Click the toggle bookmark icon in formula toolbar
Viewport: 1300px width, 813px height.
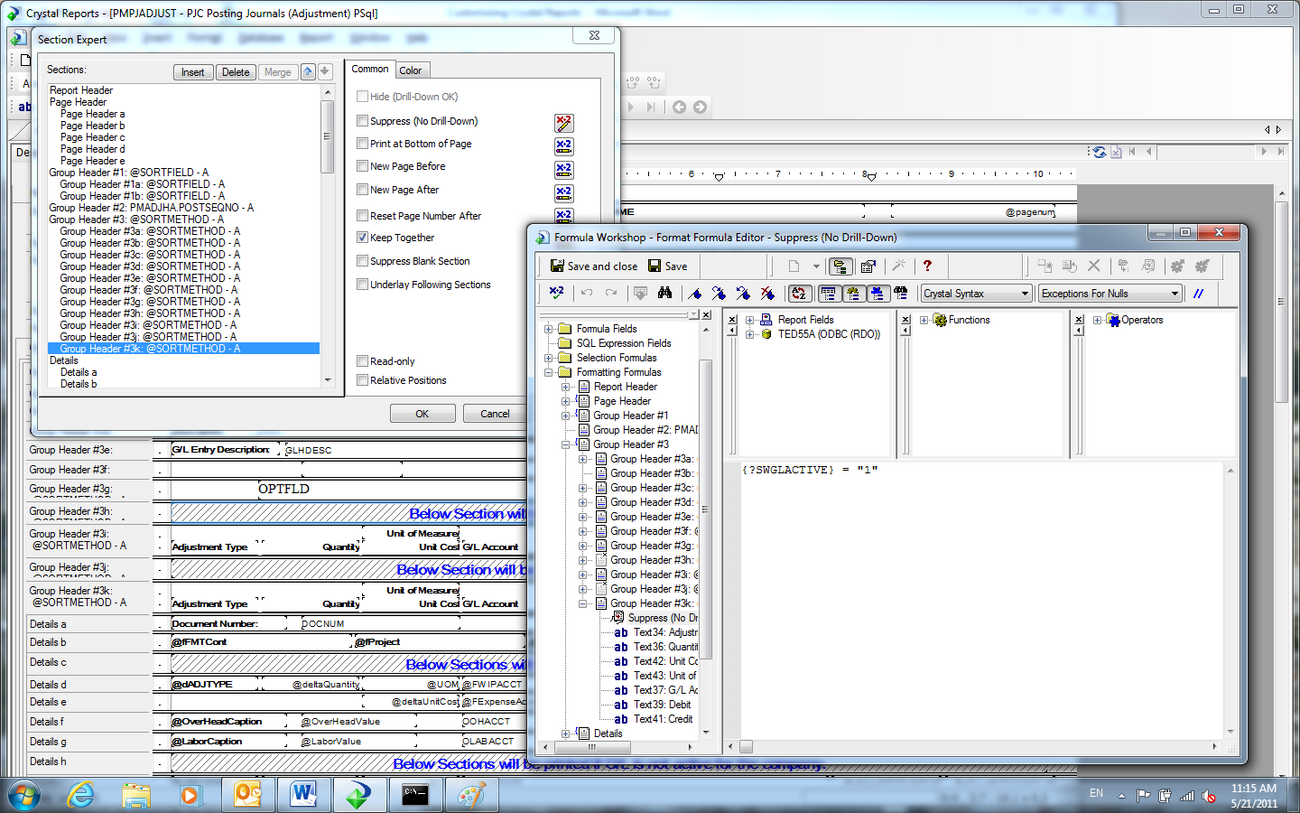tap(695, 293)
